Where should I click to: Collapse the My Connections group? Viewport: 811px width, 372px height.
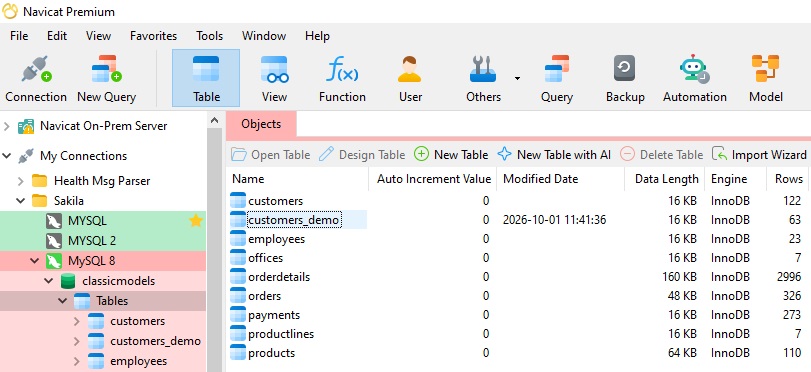(6, 156)
